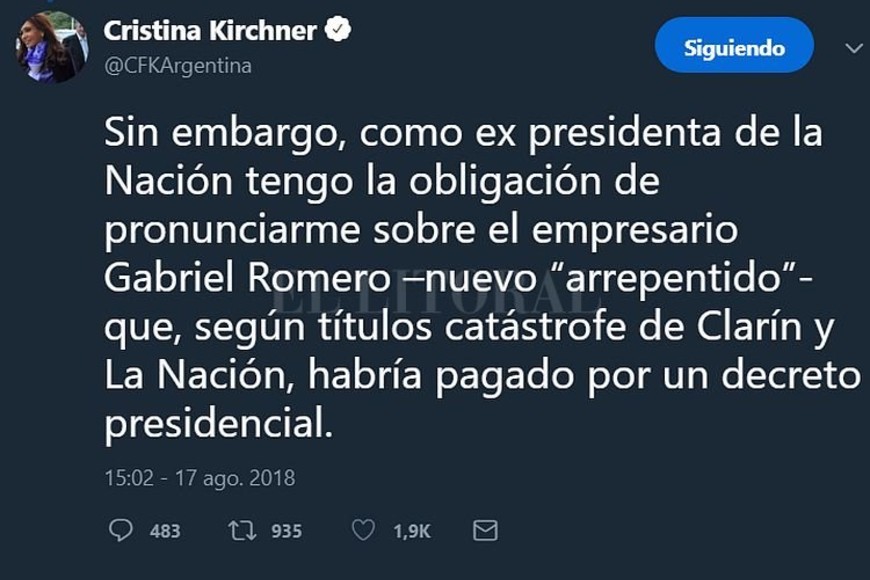The image size is (870, 580).
Task: Click the word "presidencial." ending the tweet
Action: point(217,424)
